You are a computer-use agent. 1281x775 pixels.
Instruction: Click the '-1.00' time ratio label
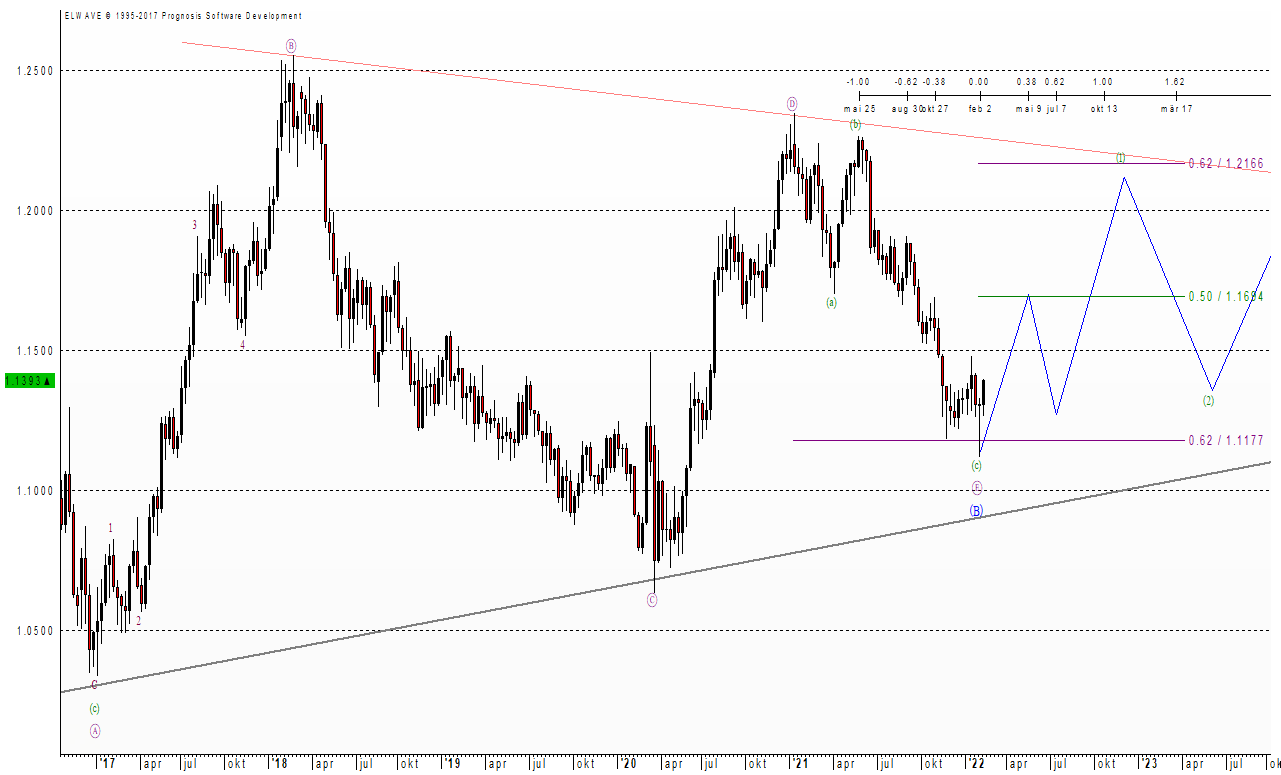[857, 82]
